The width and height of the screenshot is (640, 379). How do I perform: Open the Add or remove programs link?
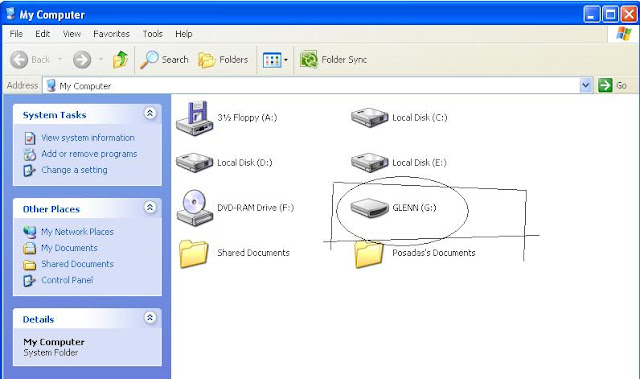pos(89,154)
